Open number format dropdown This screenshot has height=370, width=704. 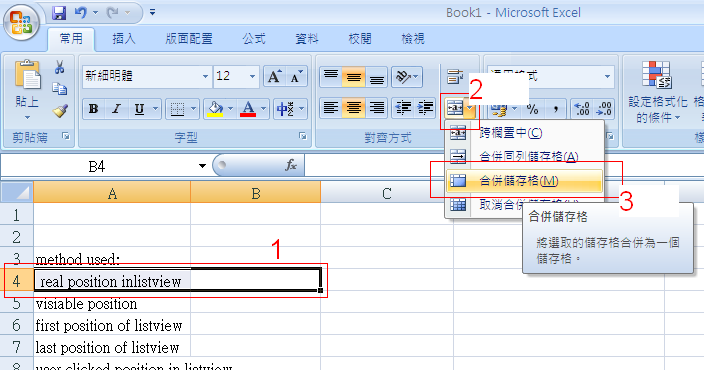(x=607, y=76)
